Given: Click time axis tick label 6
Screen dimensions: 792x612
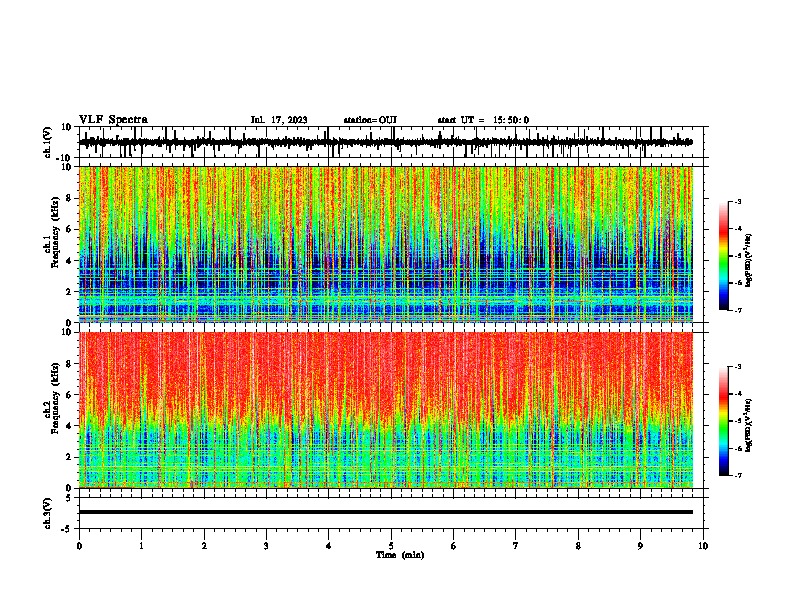Looking at the screenshot, I should [x=454, y=545].
